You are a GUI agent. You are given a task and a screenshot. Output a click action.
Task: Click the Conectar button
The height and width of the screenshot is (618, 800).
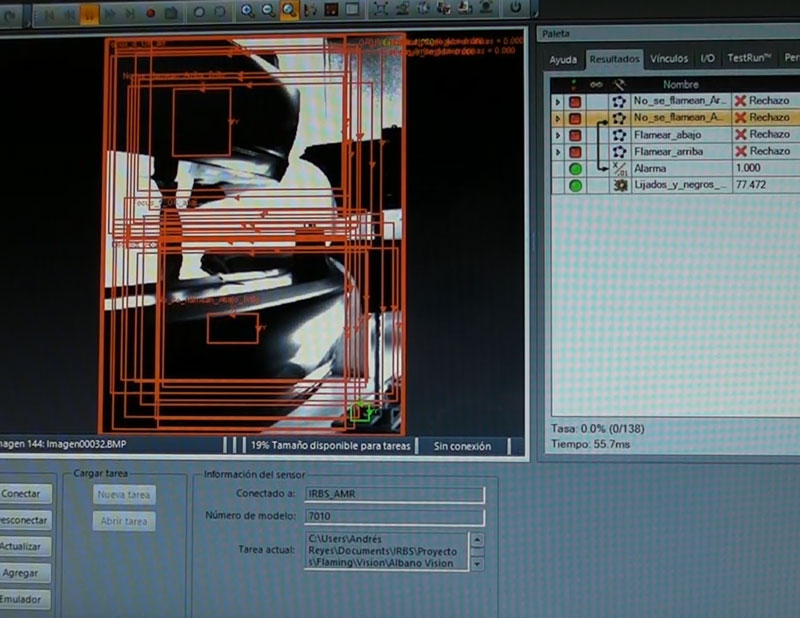[x=21, y=493]
